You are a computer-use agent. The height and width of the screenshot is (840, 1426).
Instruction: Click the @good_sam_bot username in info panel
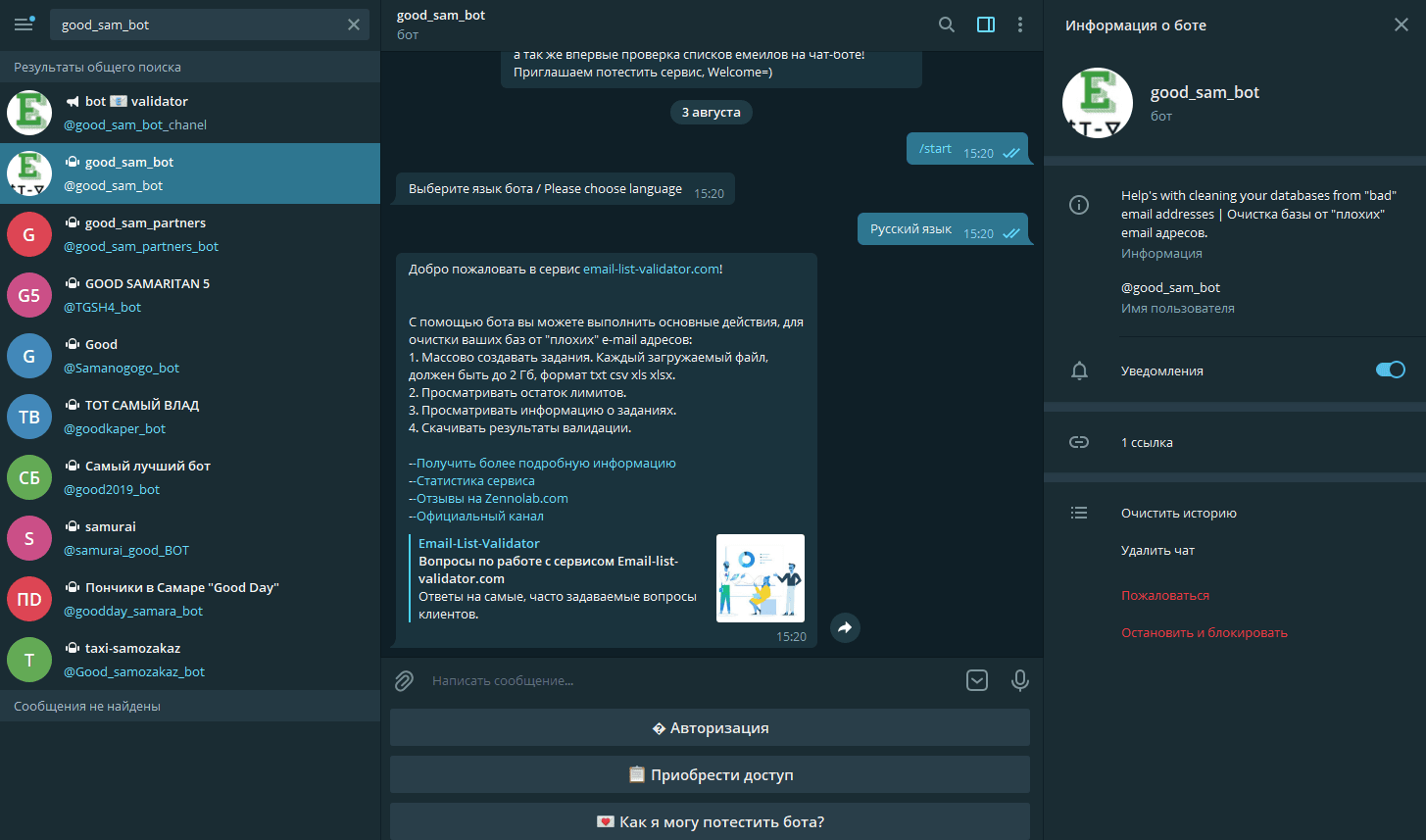[1171, 287]
